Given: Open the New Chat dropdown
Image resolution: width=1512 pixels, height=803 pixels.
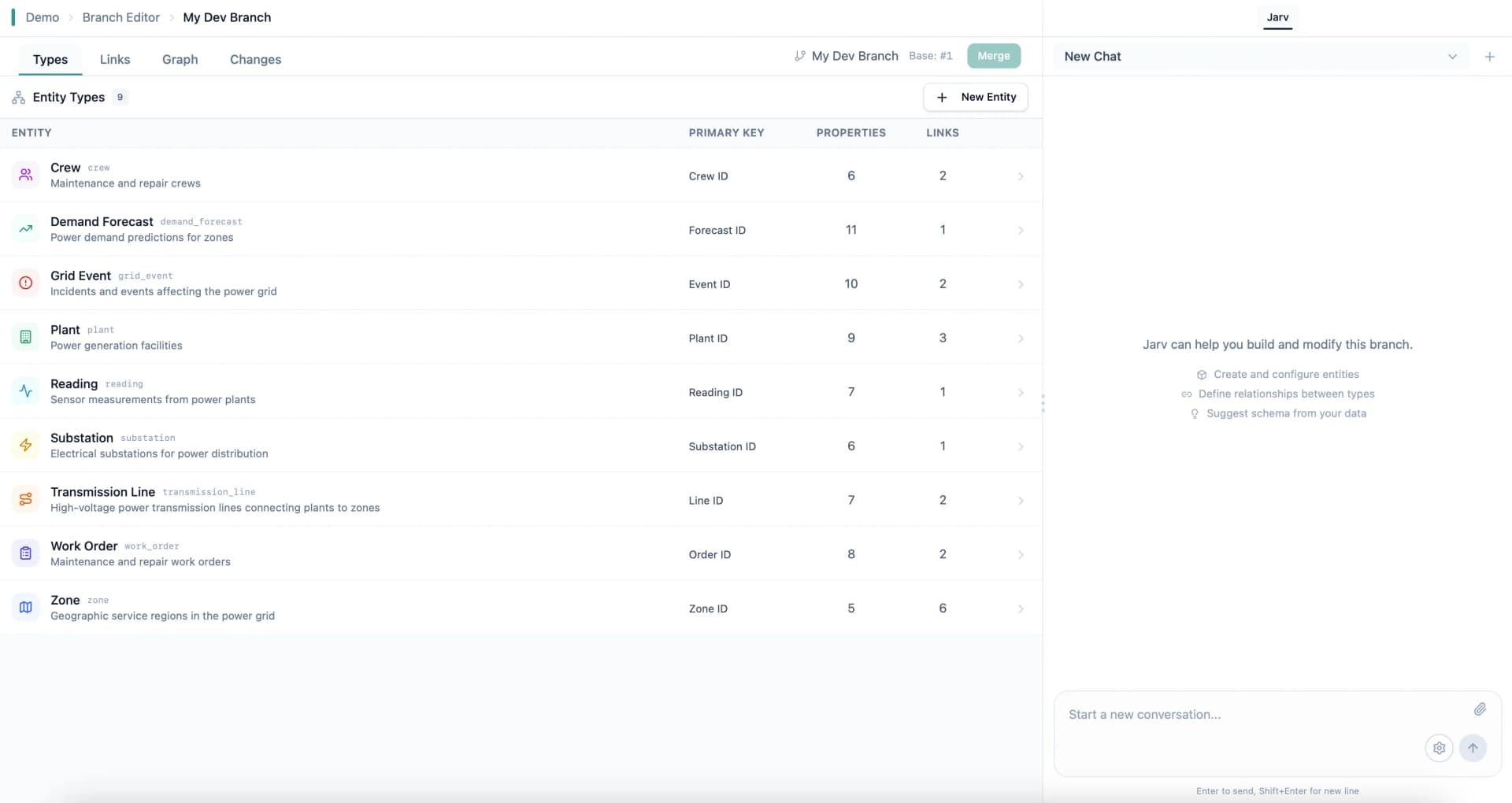Looking at the screenshot, I should pos(1452,56).
